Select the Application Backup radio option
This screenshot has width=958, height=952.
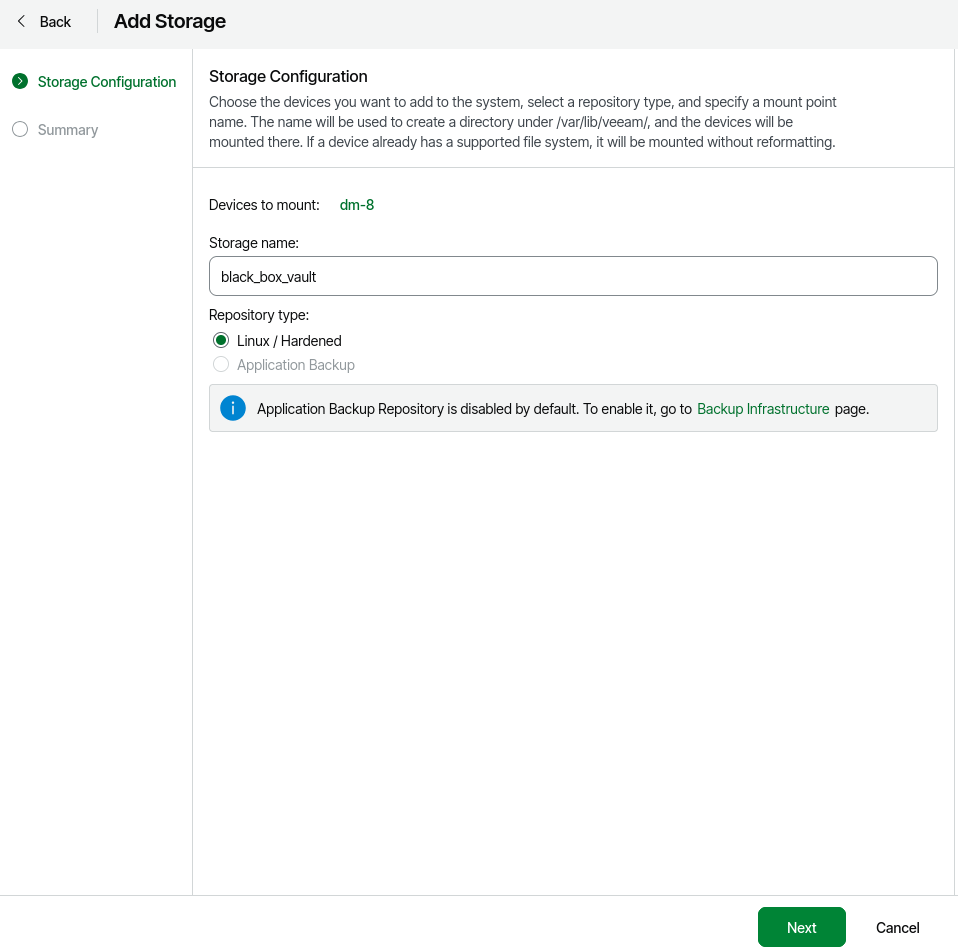click(284, 365)
